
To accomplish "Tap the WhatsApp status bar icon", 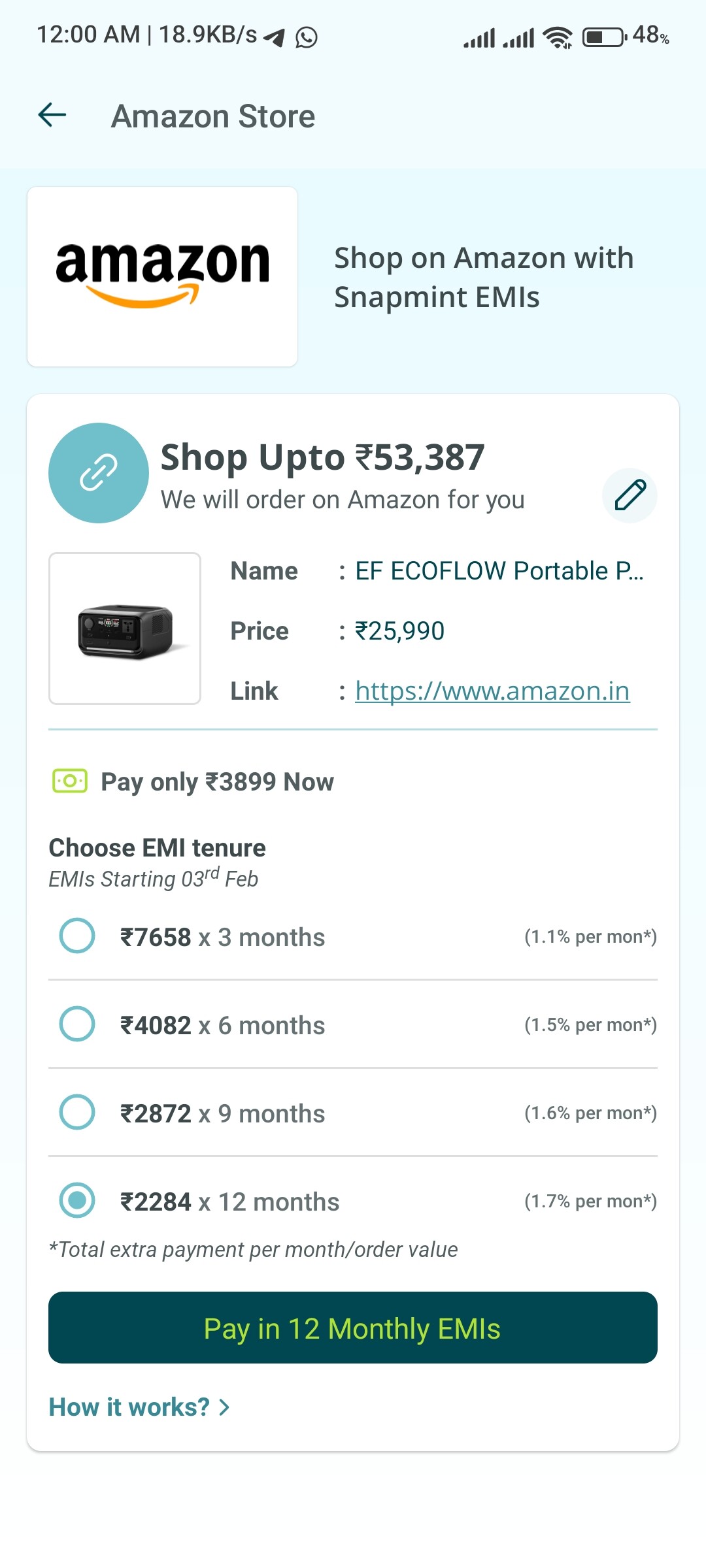I will tap(307, 37).
